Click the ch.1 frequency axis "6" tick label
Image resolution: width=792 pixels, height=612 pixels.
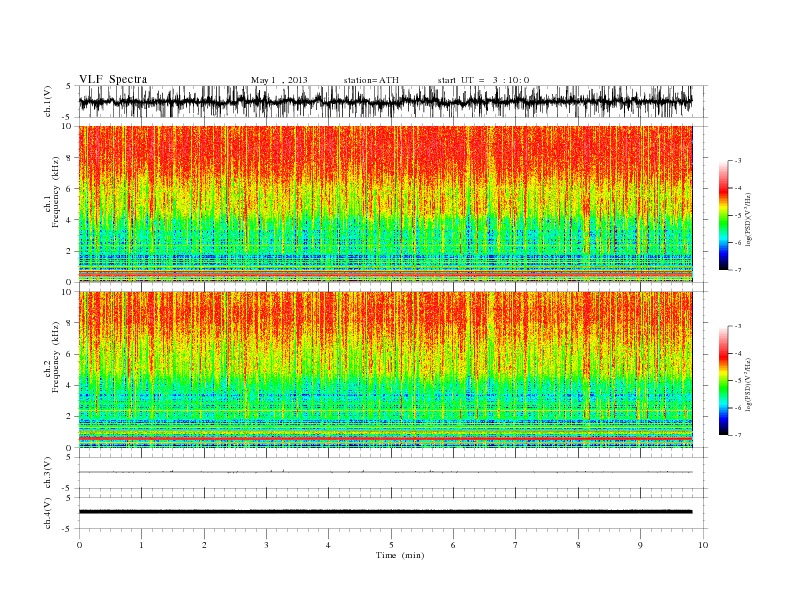pyautogui.click(x=69, y=189)
